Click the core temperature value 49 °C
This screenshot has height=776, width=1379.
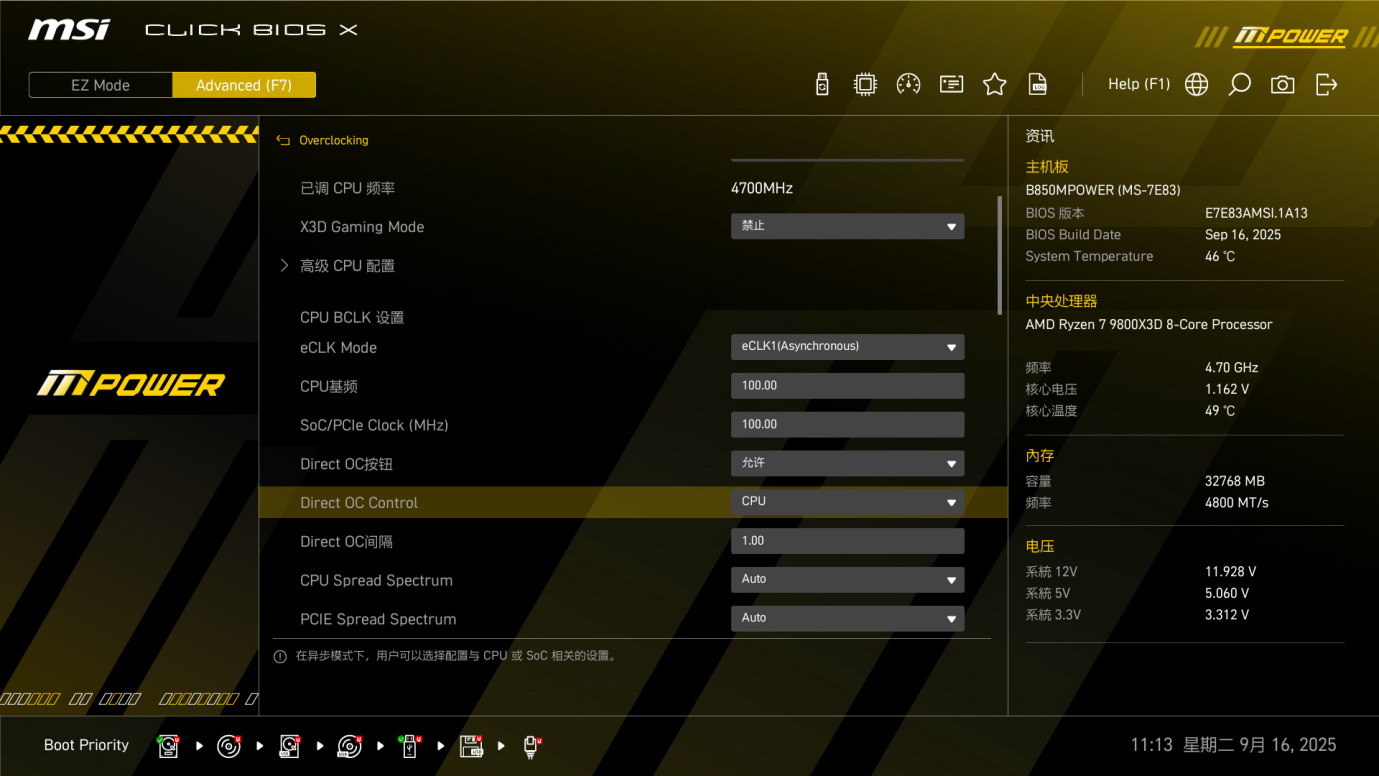pos(1220,411)
